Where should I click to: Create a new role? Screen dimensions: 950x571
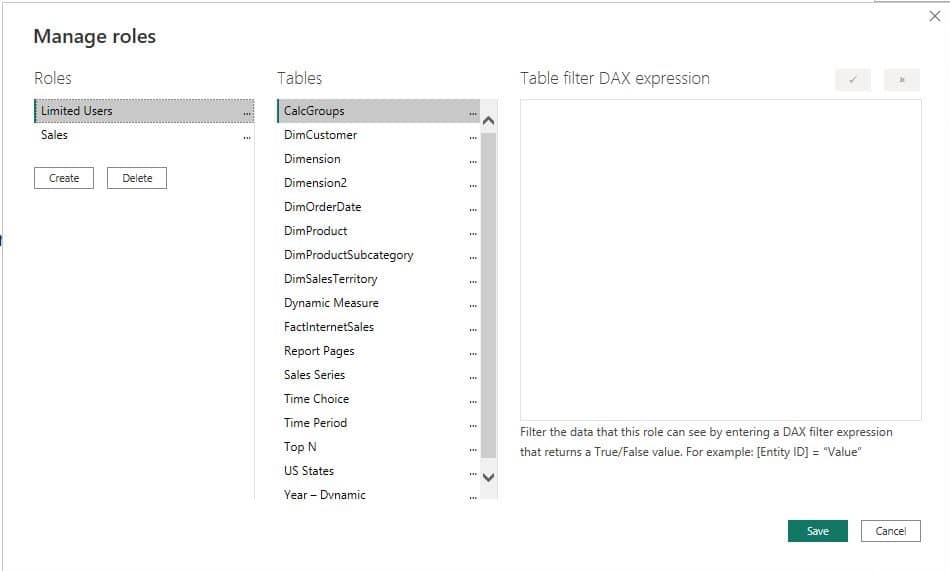(x=64, y=178)
